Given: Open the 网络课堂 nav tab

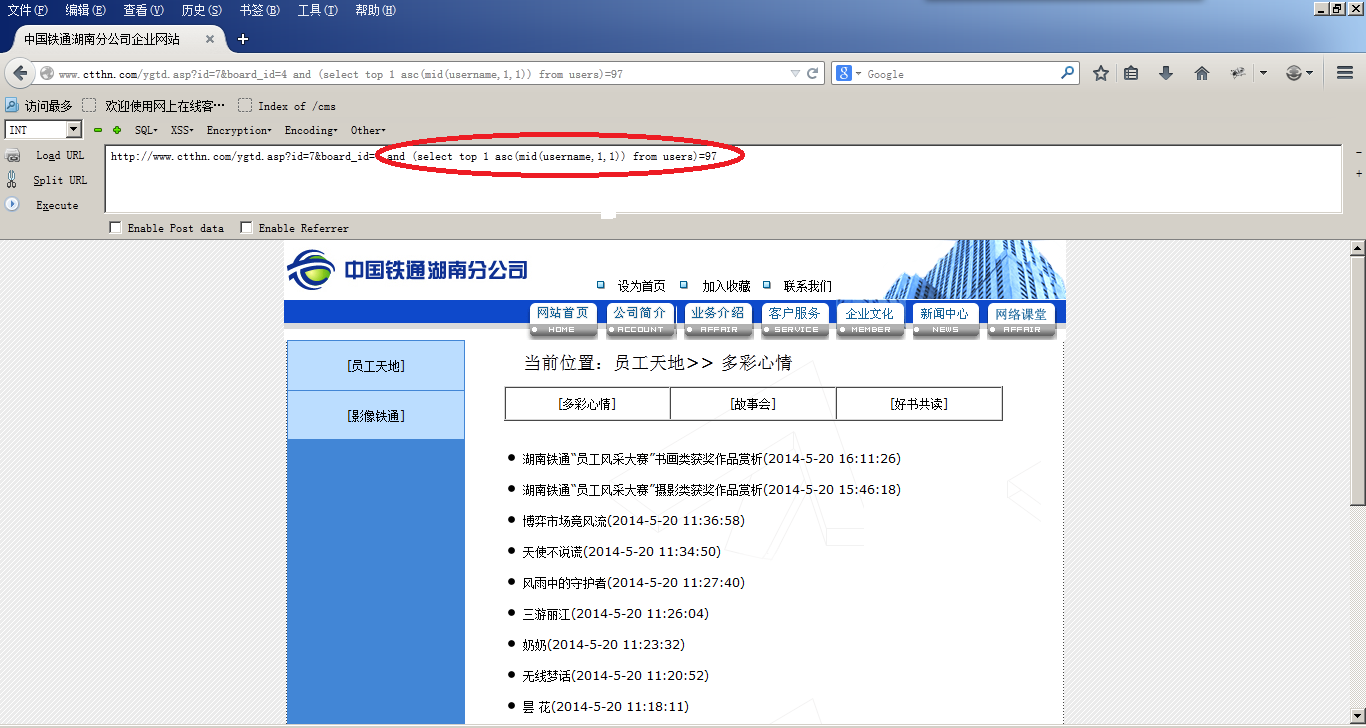Looking at the screenshot, I should click(x=1021, y=319).
